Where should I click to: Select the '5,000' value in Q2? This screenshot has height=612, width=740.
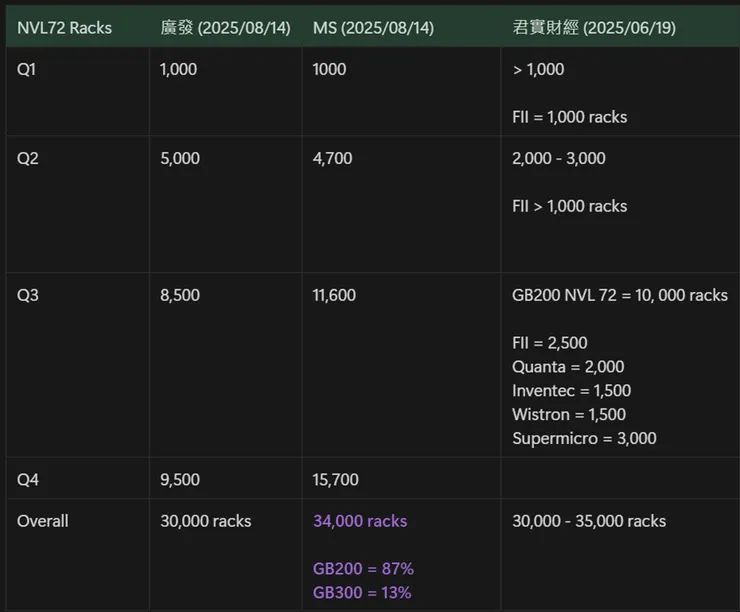pyautogui.click(x=180, y=158)
